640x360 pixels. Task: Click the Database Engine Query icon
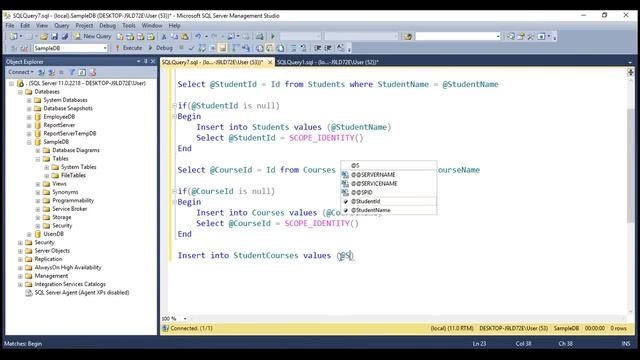[120, 36]
